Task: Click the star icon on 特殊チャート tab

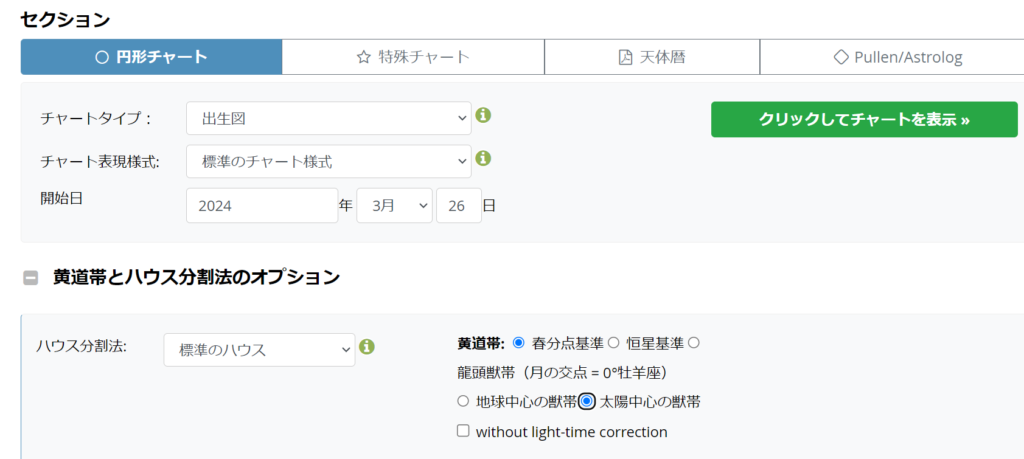Action: pyautogui.click(x=364, y=57)
